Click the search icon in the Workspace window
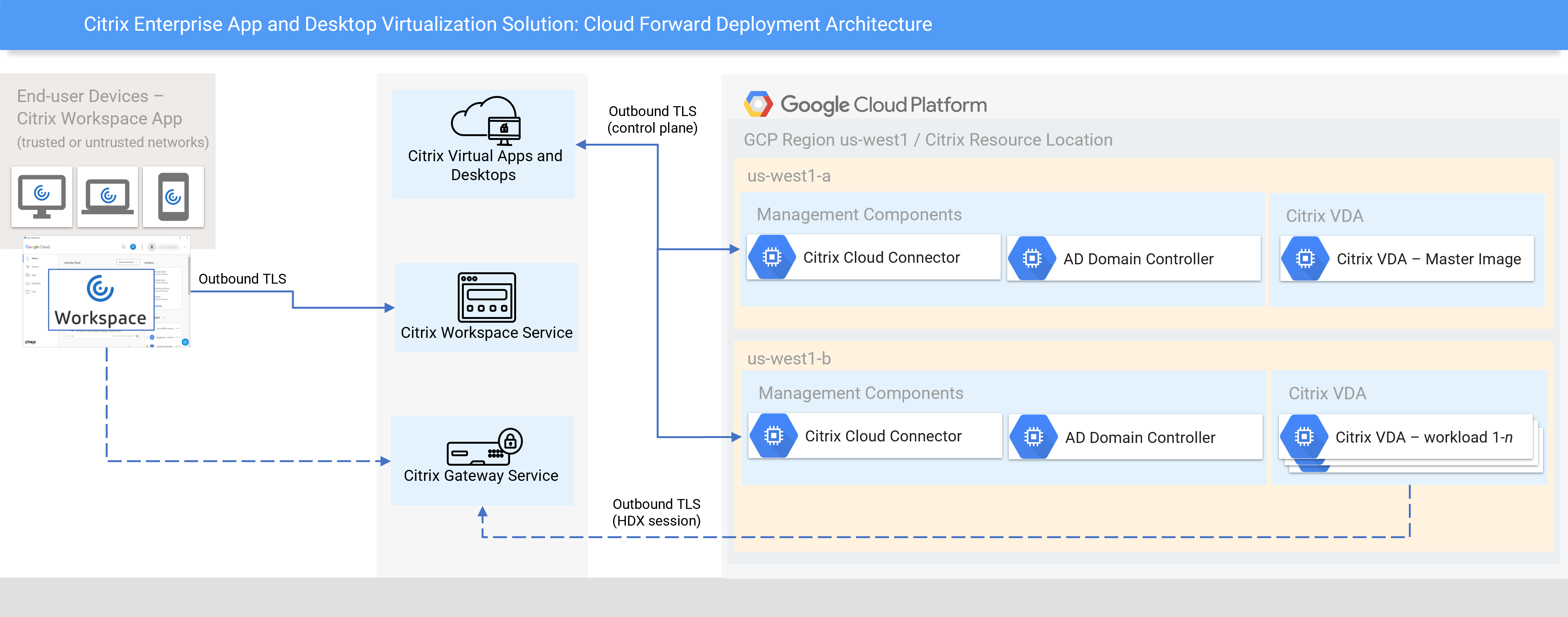Viewport: 1568px width, 617px height. [x=124, y=246]
